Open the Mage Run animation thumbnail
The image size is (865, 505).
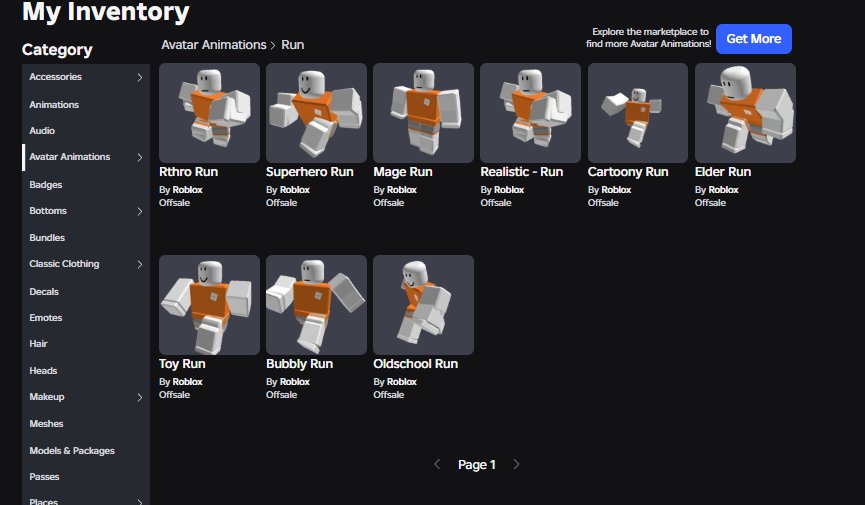click(423, 113)
